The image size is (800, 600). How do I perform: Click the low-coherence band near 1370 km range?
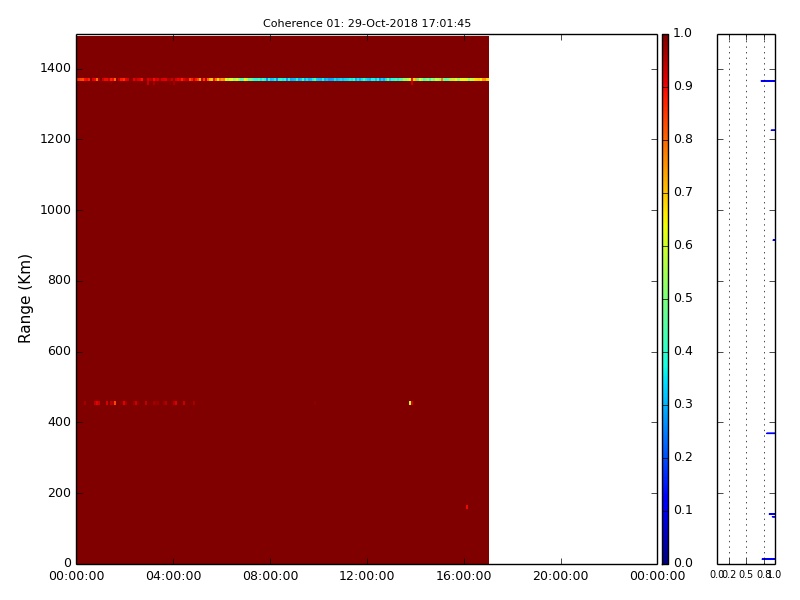(x=283, y=80)
